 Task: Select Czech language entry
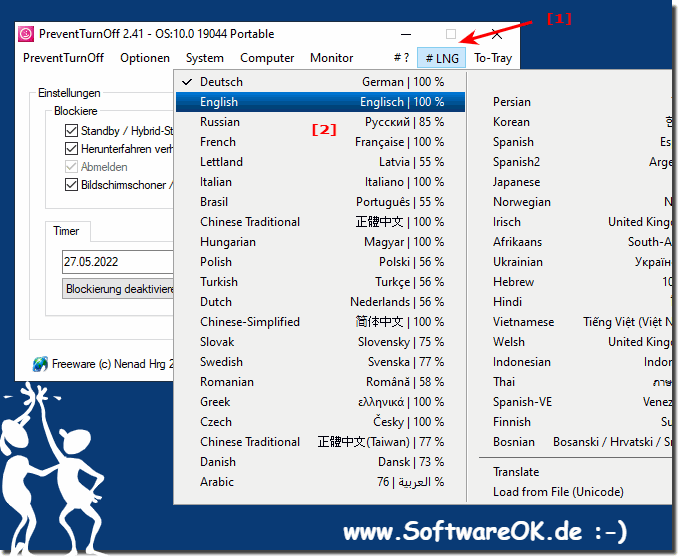point(320,422)
